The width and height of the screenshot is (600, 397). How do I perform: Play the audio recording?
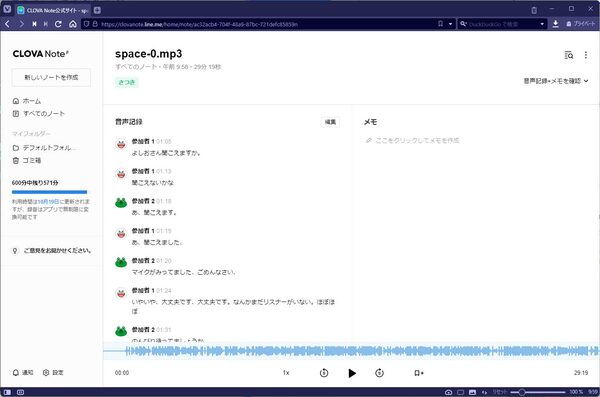[x=352, y=373]
